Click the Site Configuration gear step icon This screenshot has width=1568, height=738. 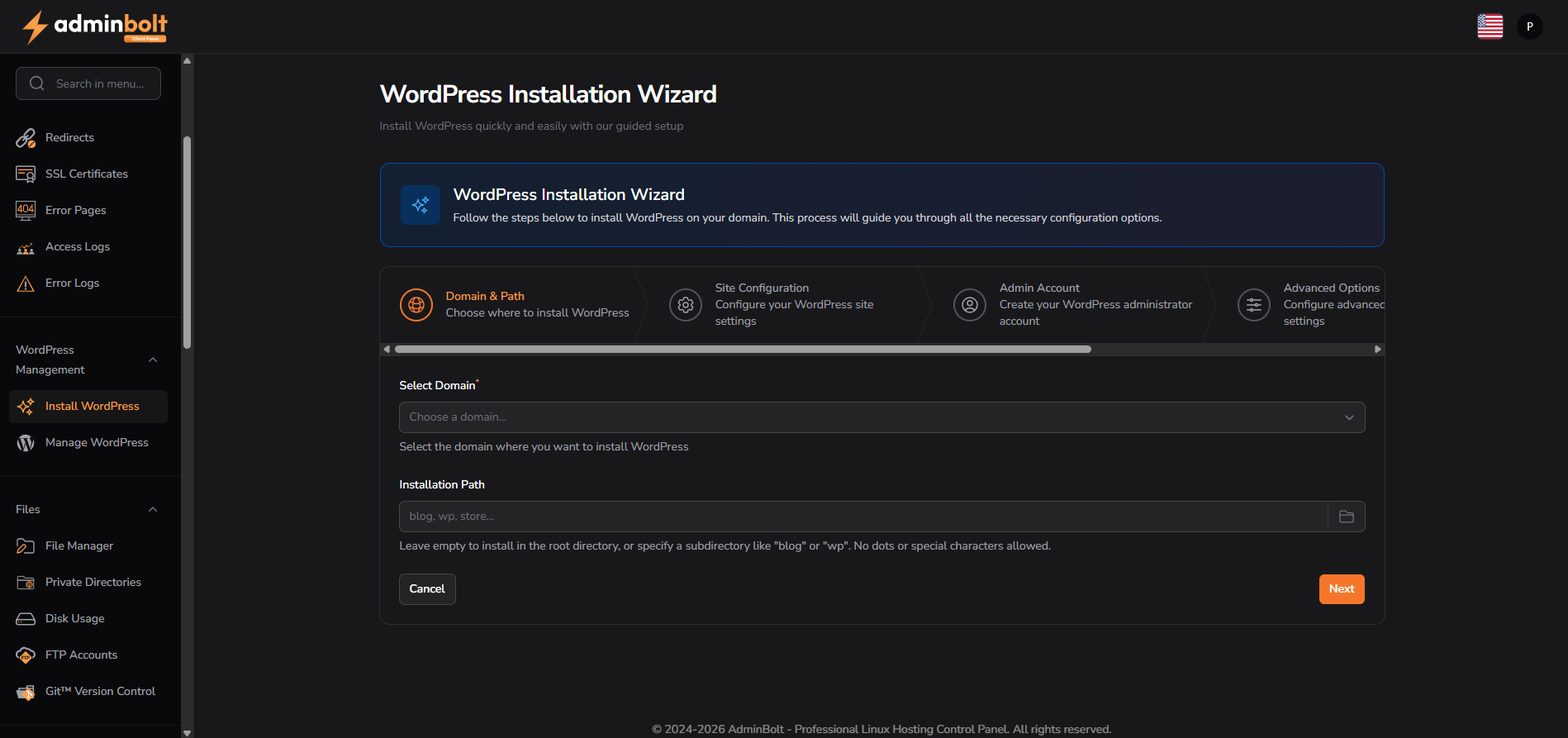(x=686, y=305)
